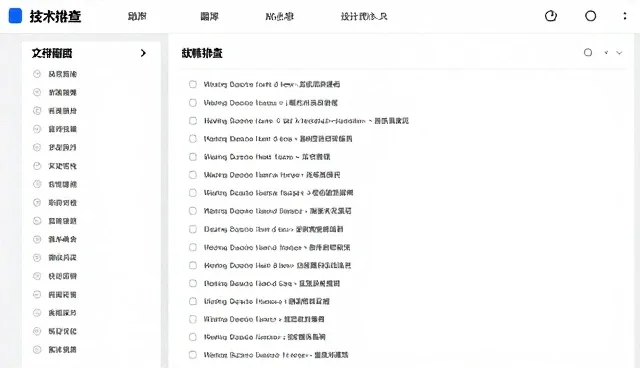Select the second top navigation item
This screenshot has width=640, height=368.
click(x=209, y=16)
